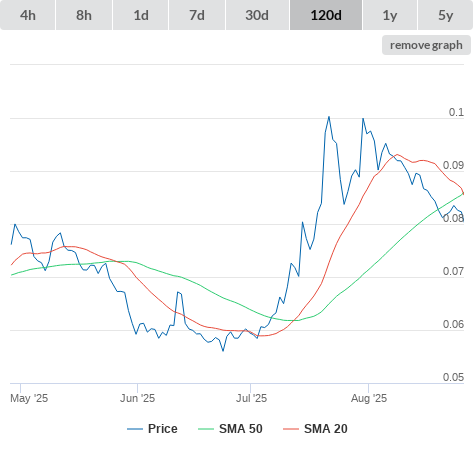474x455 pixels.
Task: Click the remove graph button
Action: (x=426, y=45)
